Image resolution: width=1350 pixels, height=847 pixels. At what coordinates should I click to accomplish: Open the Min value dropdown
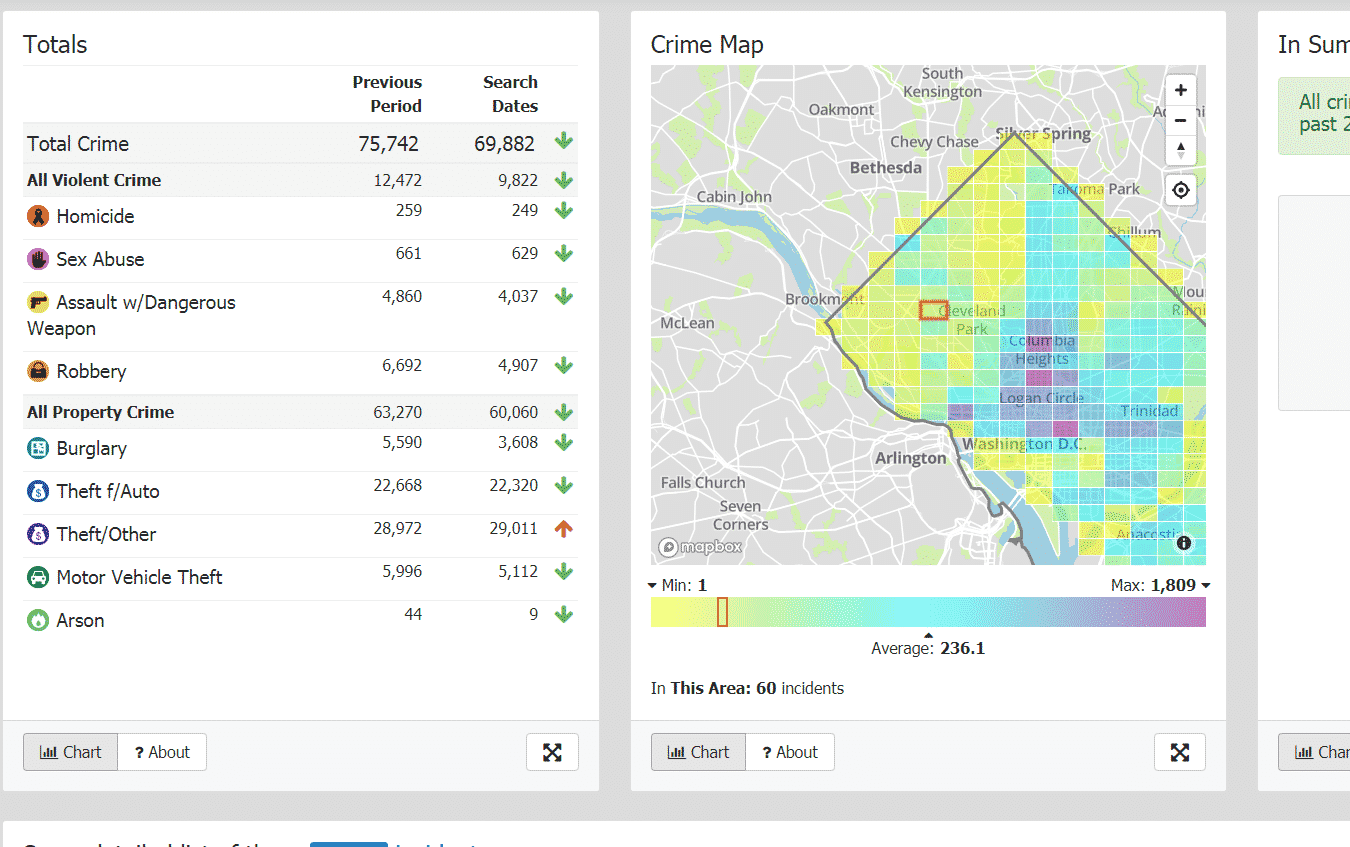coord(652,585)
